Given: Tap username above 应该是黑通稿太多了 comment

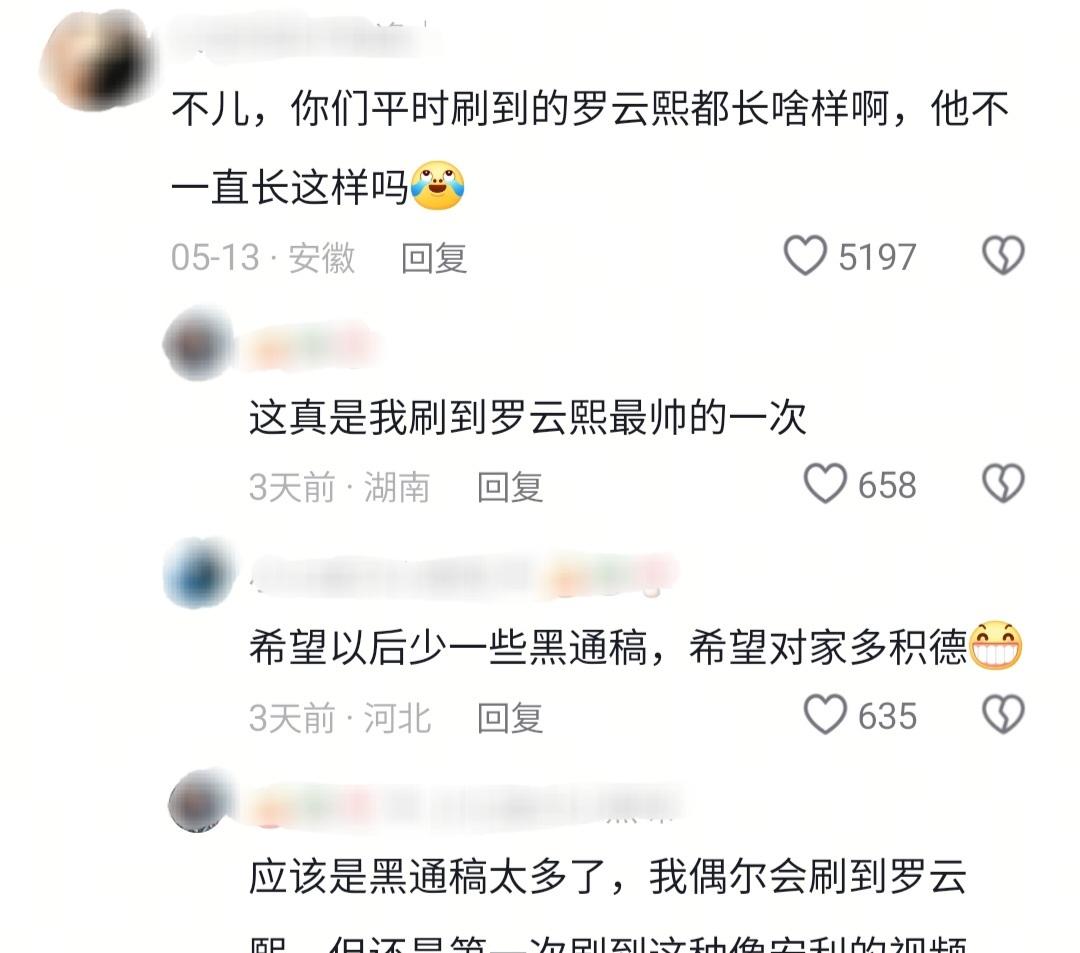Looking at the screenshot, I should point(463,804).
